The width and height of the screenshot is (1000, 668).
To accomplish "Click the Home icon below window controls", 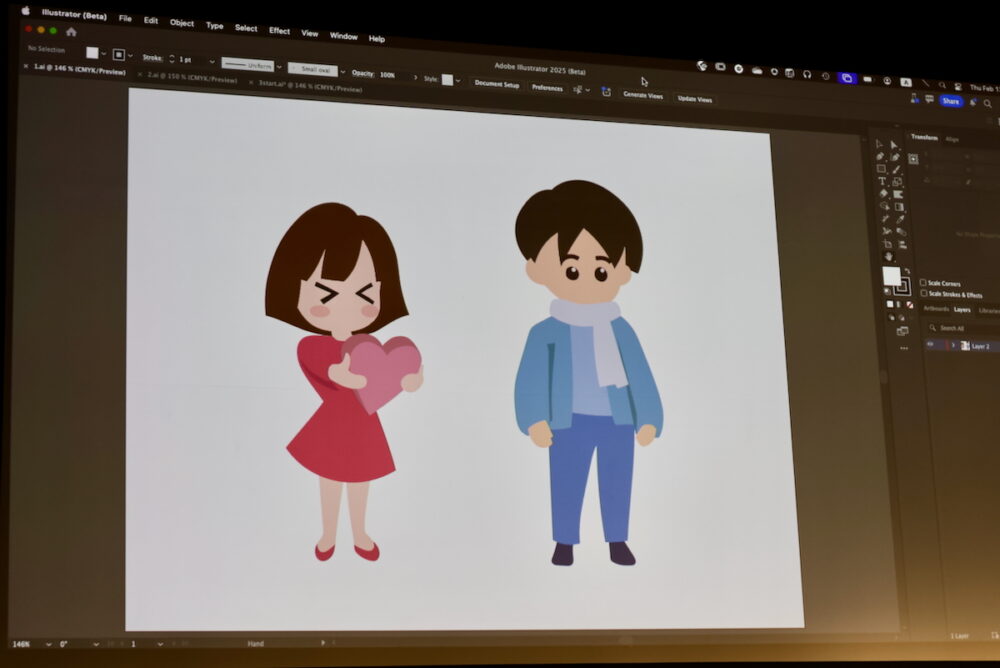I will [70, 32].
